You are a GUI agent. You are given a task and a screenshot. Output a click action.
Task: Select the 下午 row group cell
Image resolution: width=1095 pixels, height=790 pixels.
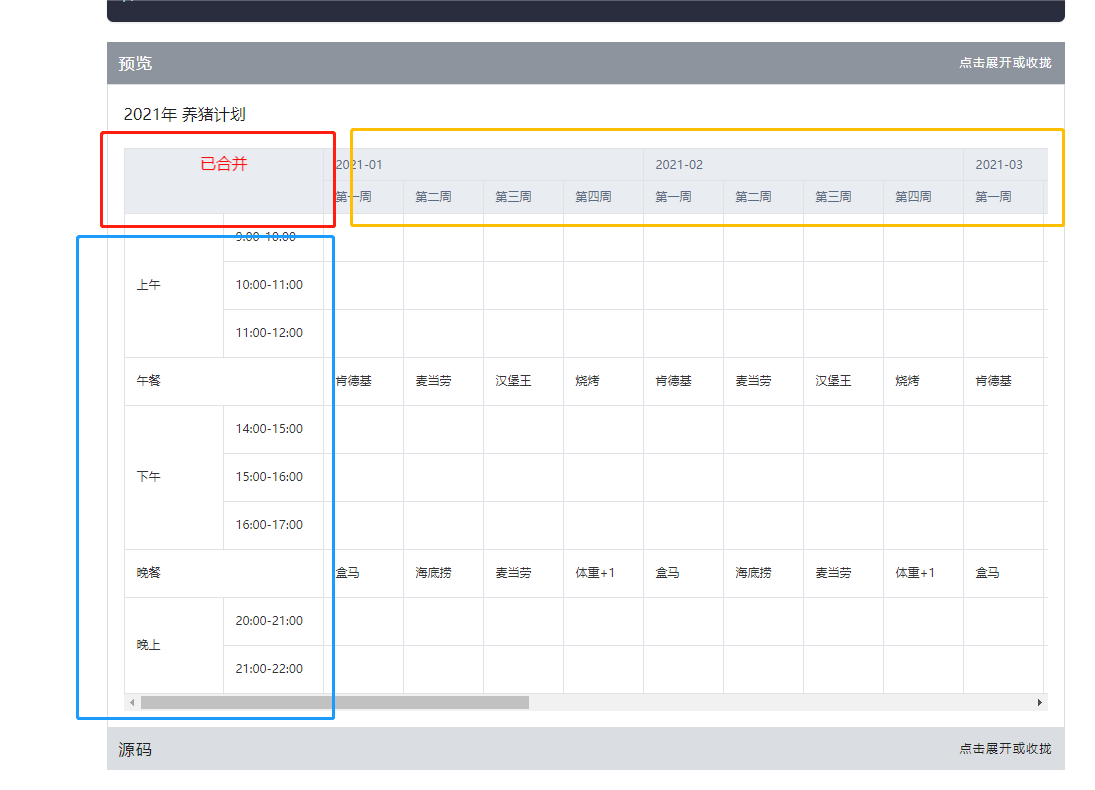174,477
